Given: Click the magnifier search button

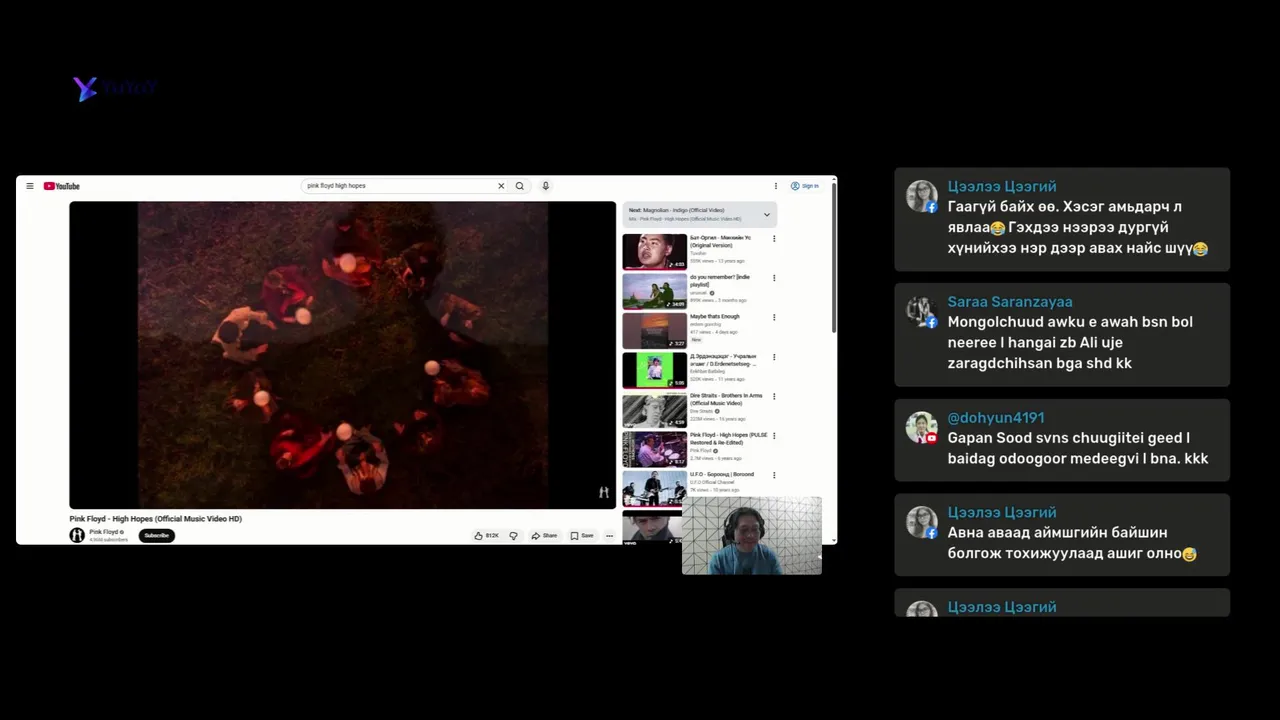Looking at the screenshot, I should click(x=520, y=186).
